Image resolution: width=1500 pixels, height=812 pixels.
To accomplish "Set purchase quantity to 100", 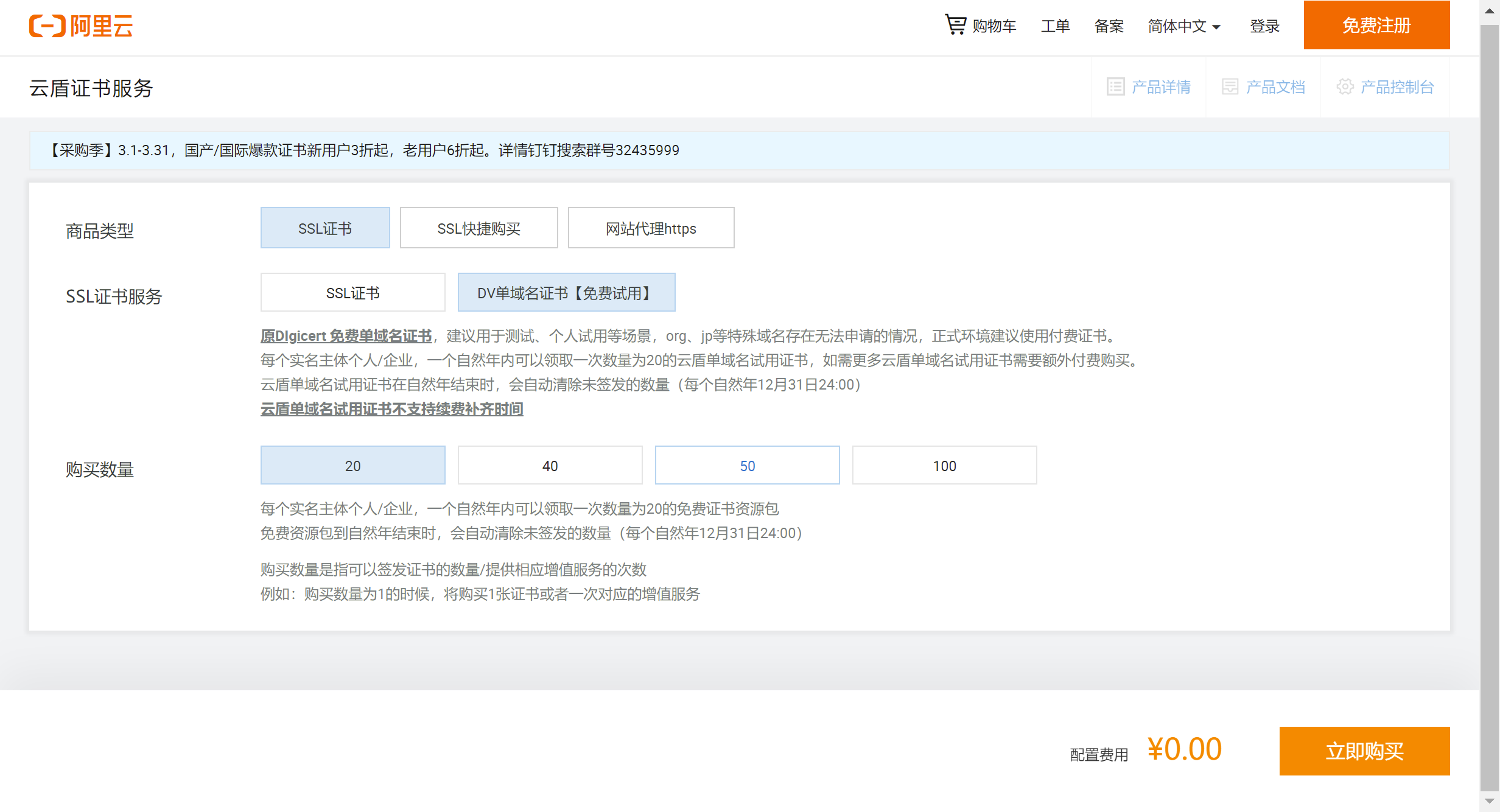I will pos(944,465).
